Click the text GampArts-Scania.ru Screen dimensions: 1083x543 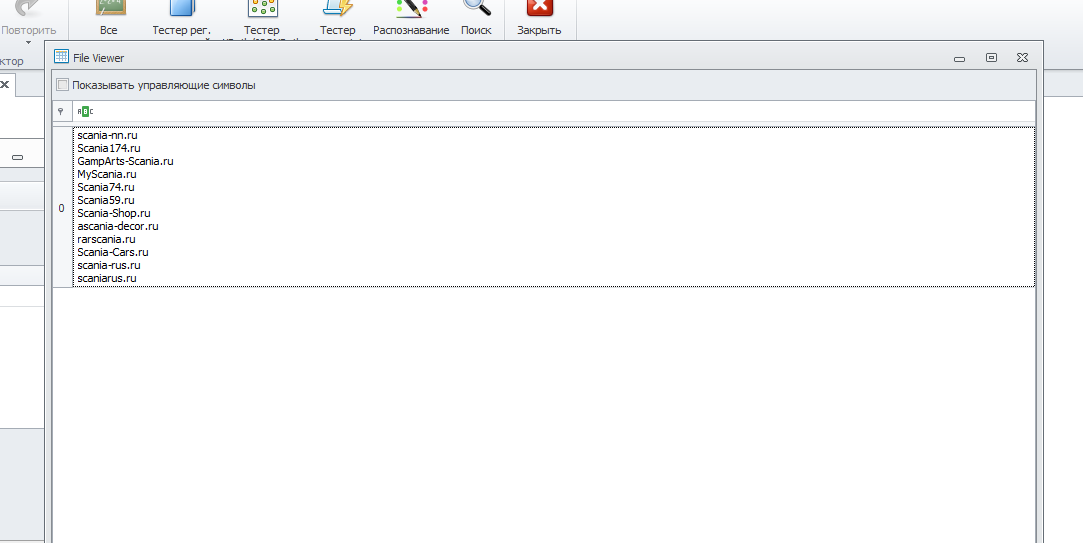click(x=125, y=161)
